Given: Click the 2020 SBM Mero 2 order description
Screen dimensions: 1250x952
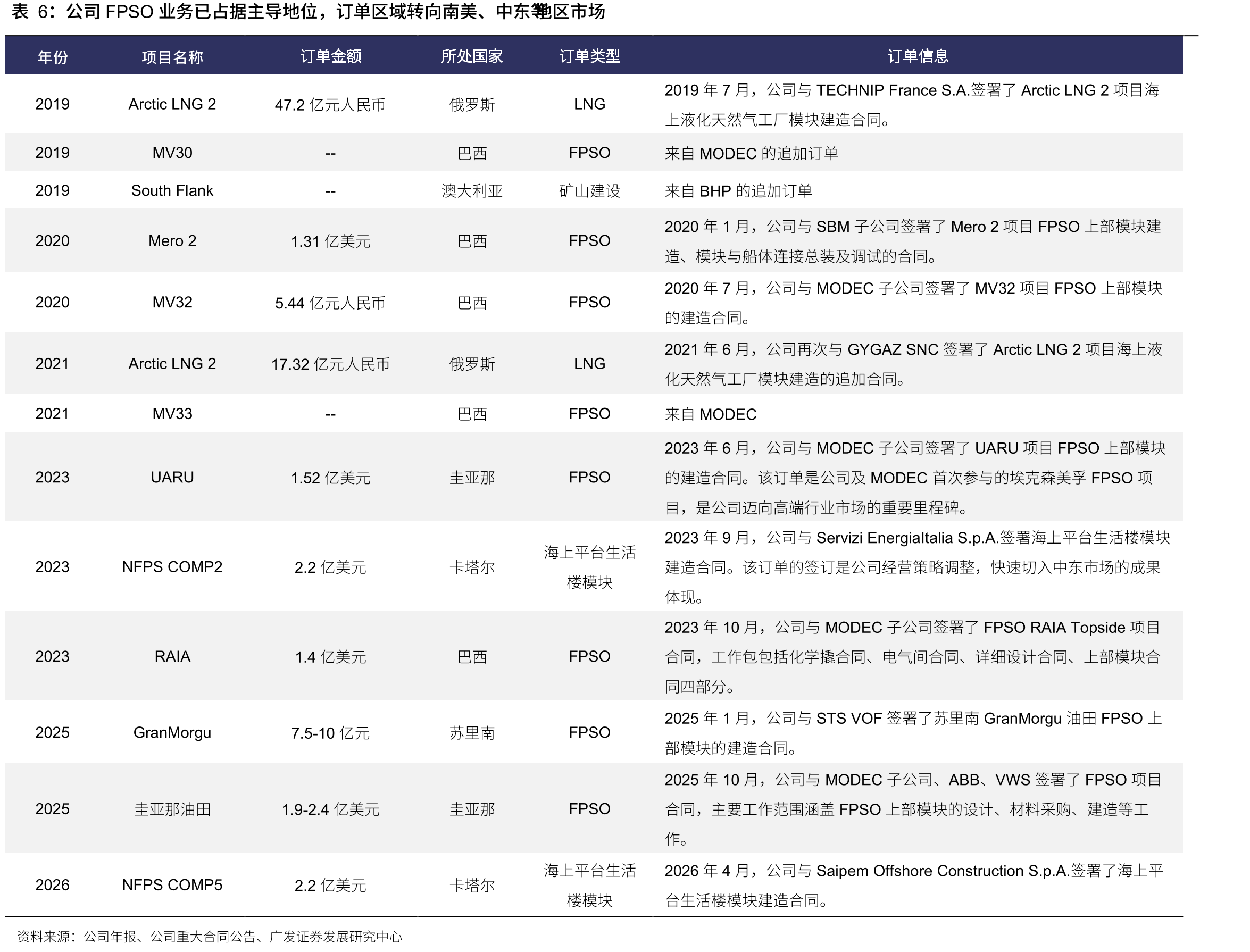Looking at the screenshot, I should 913,241.
